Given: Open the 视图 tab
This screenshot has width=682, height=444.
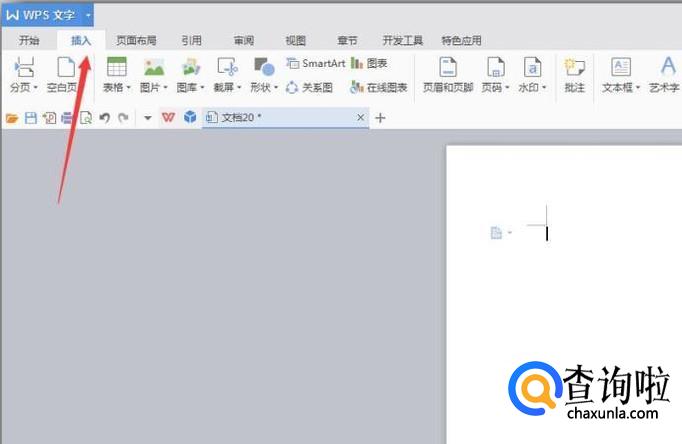Looking at the screenshot, I should [x=295, y=40].
